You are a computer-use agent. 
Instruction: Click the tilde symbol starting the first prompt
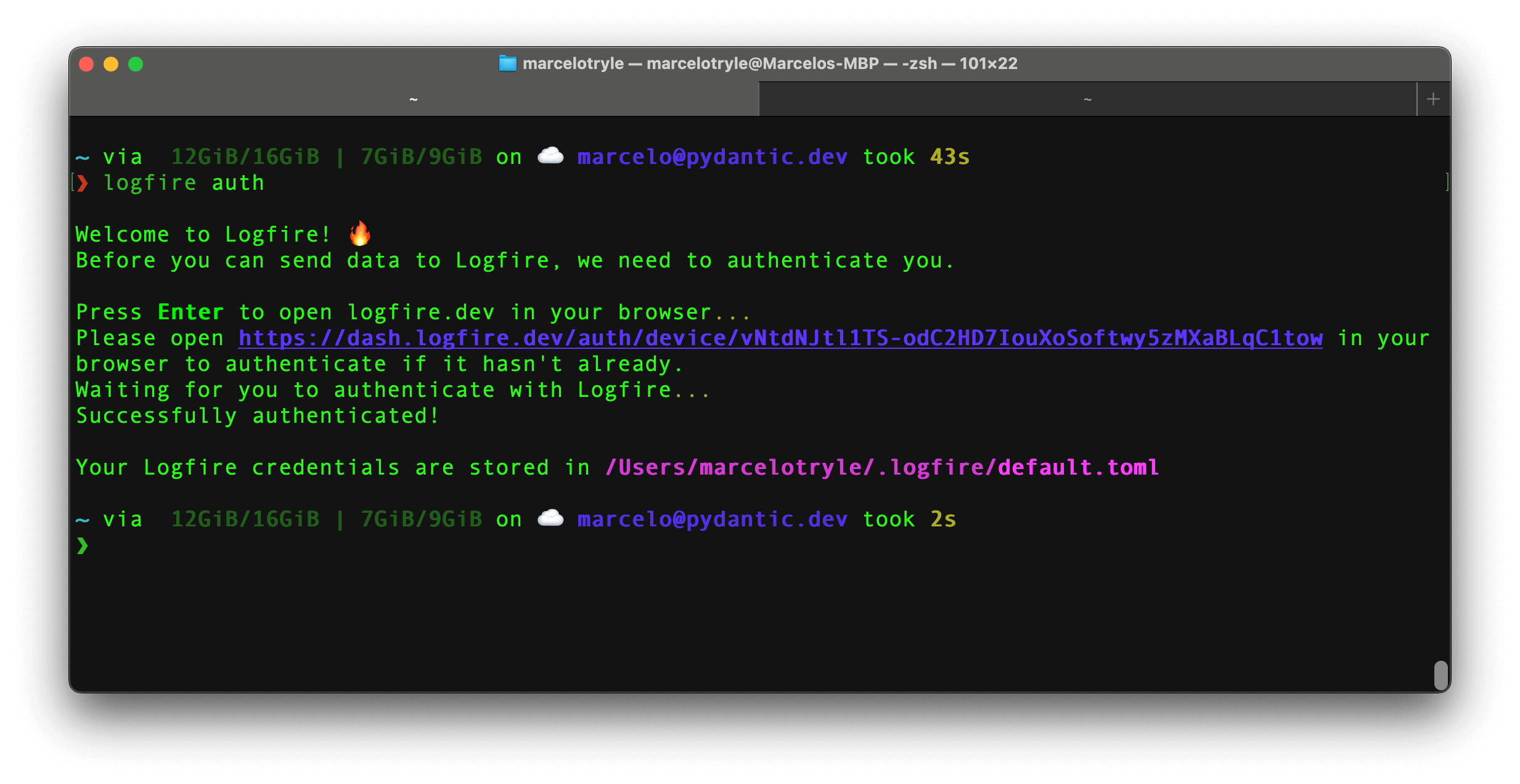coord(82,157)
